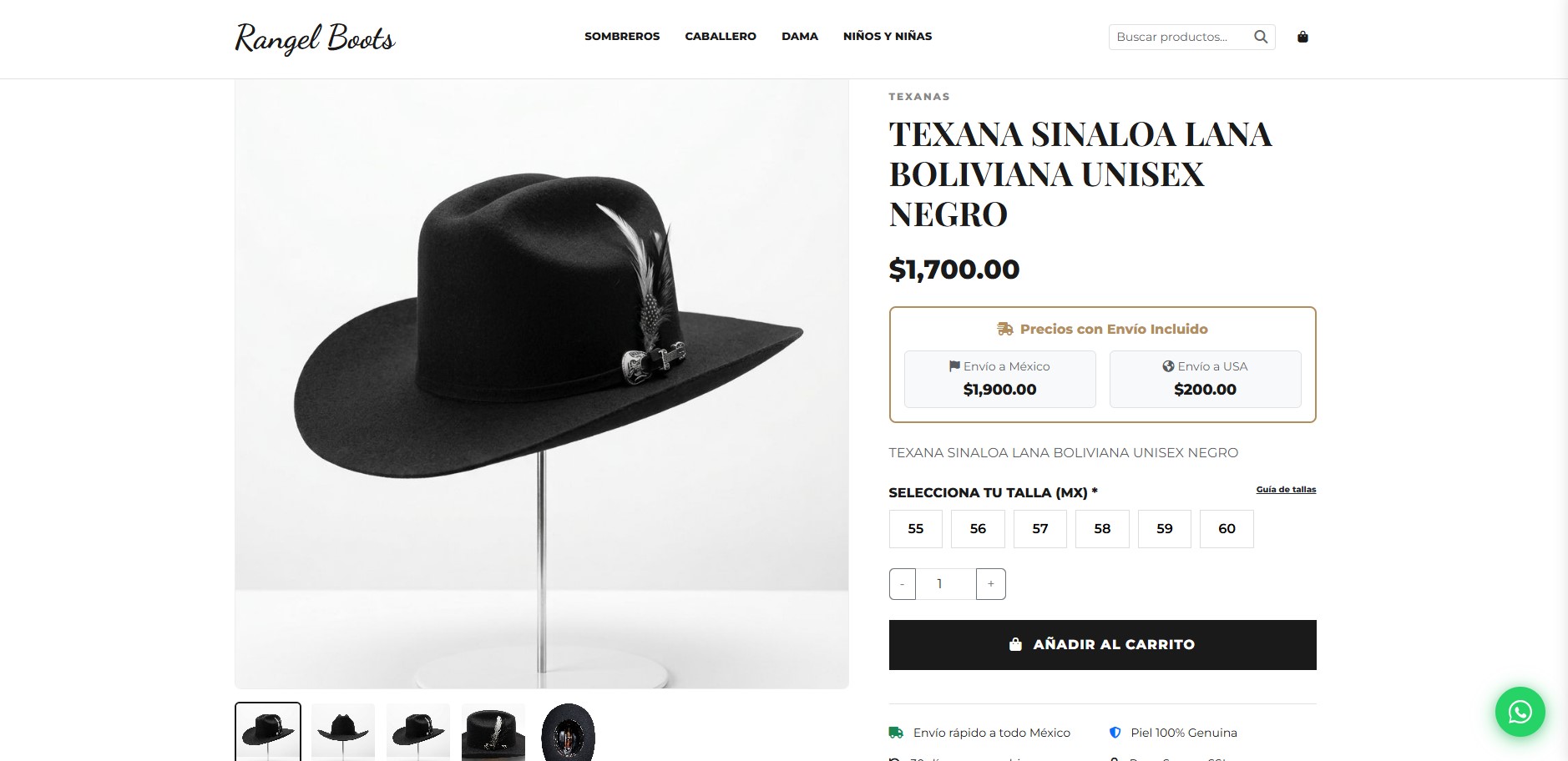Select size 57

click(x=1040, y=529)
